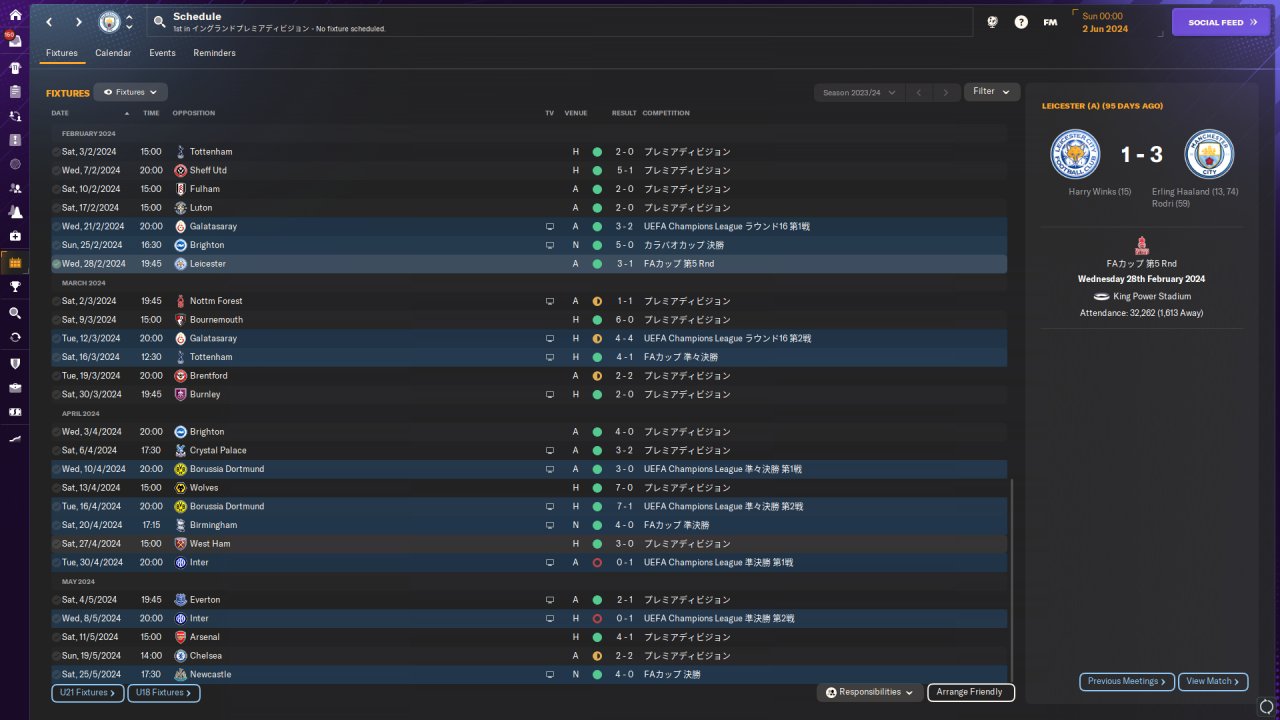Click the TV icon on the Galatasaray 21/2 row
The width and height of the screenshot is (1280, 720).
(549, 227)
